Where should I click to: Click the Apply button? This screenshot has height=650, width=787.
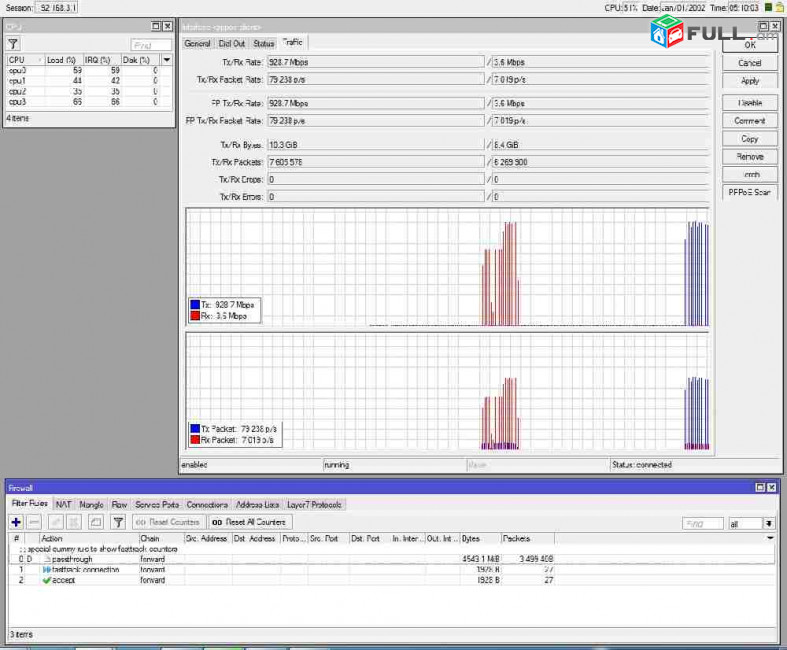click(x=750, y=81)
